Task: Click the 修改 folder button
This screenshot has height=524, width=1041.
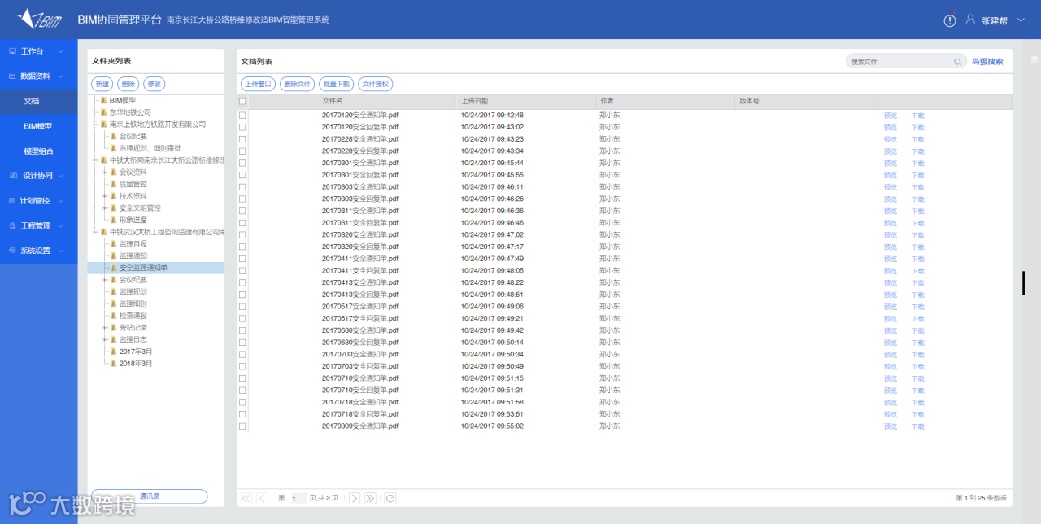Action: point(154,84)
